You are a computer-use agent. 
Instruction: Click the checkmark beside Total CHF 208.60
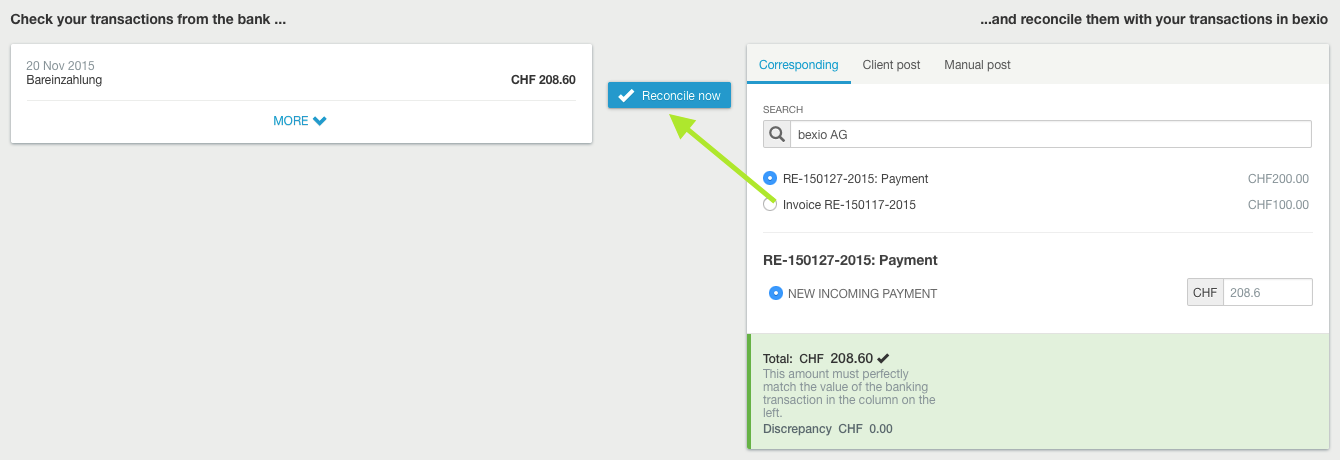(884, 358)
